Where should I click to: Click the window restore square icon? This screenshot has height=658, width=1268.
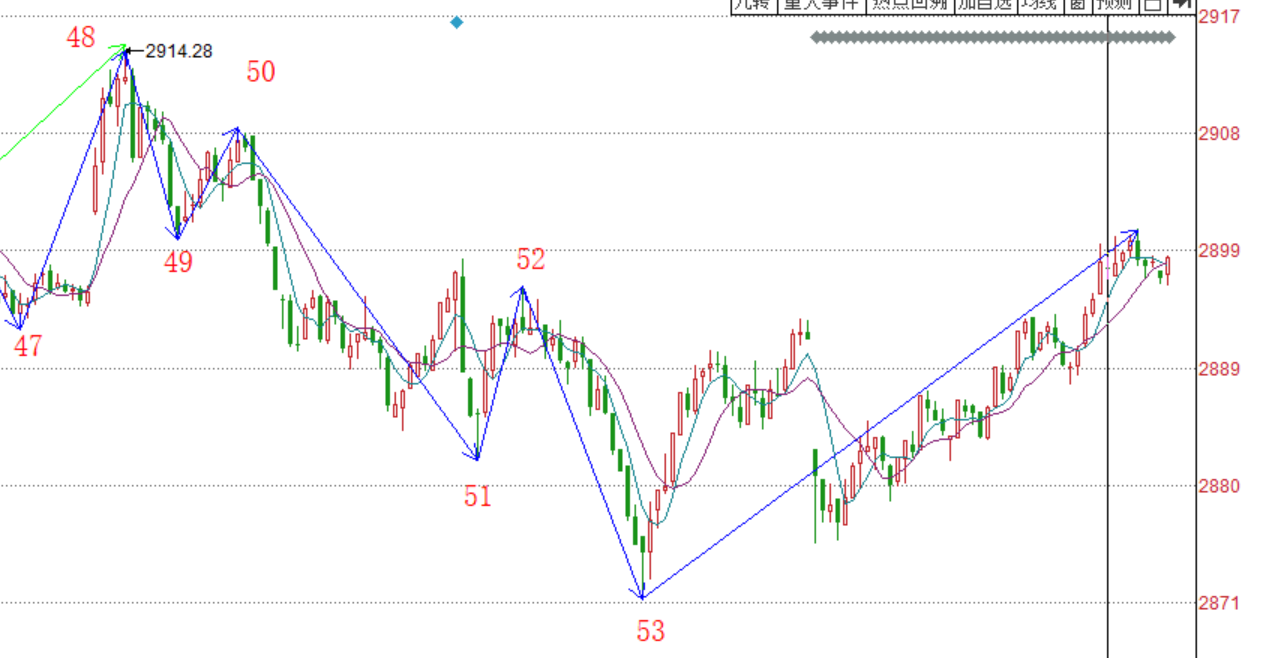(x=1152, y=5)
